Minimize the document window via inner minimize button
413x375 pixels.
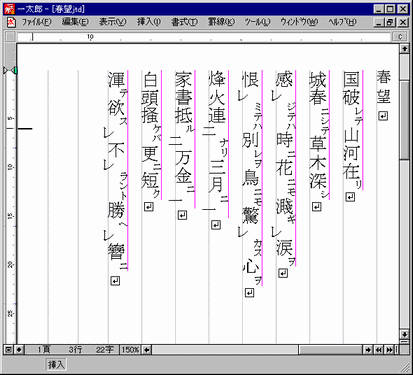coord(379,23)
